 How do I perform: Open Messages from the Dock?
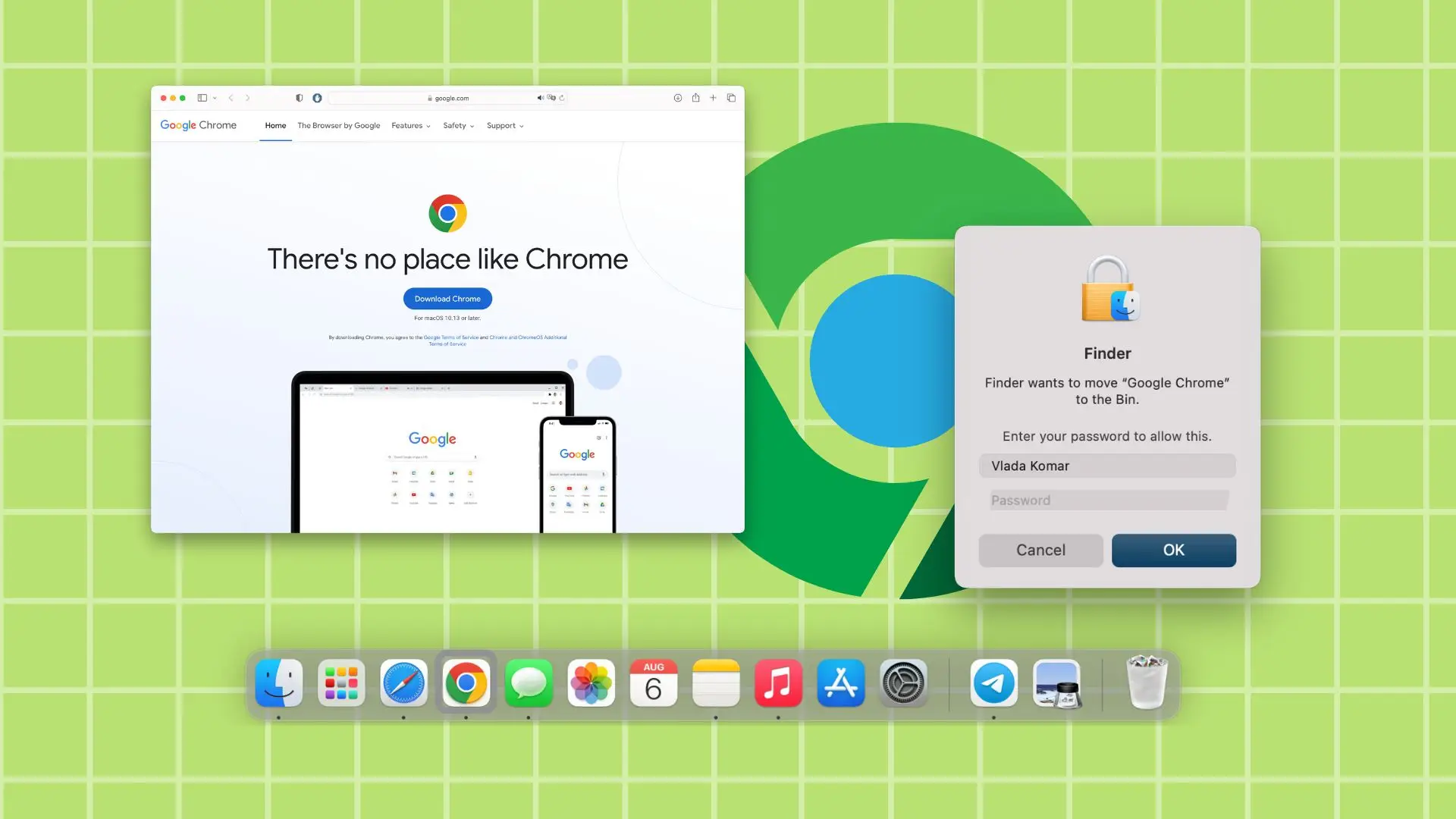(x=529, y=682)
